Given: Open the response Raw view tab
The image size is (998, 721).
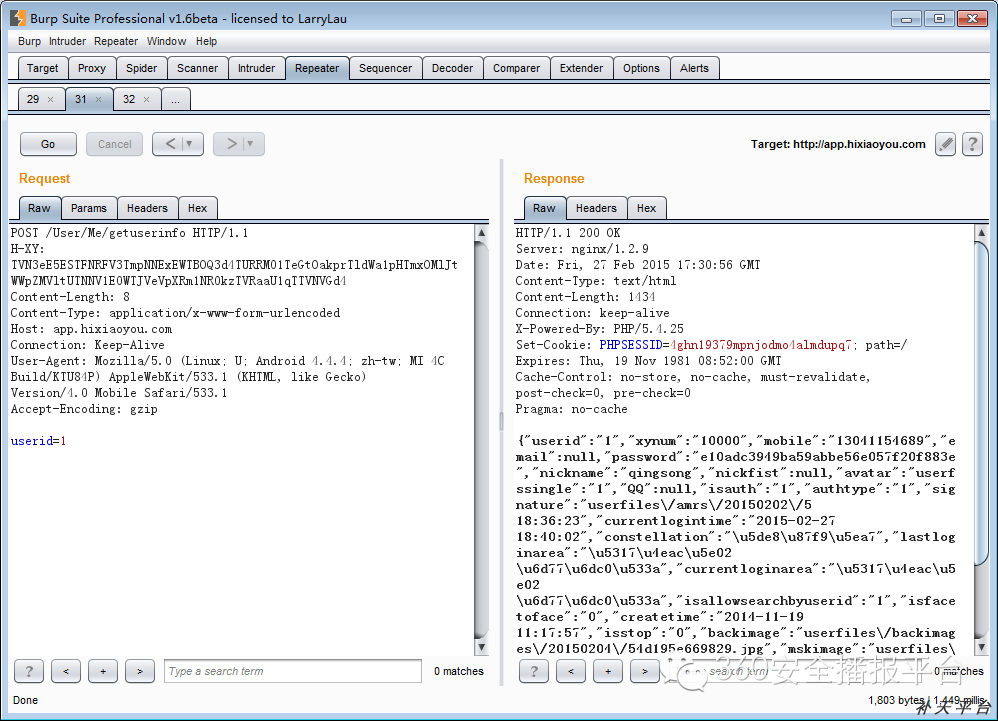Looking at the screenshot, I should [544, 208].
